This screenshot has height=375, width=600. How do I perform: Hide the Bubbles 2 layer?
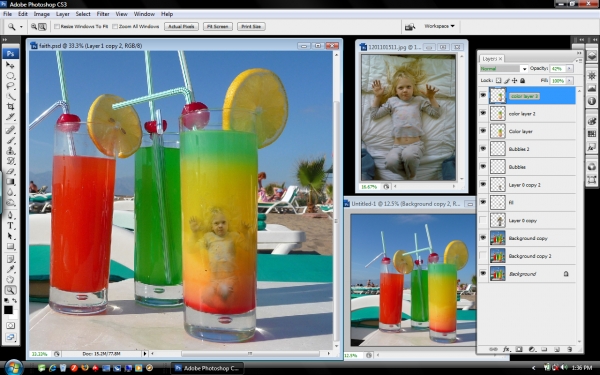pyautogui.click(x=483, y=148)
